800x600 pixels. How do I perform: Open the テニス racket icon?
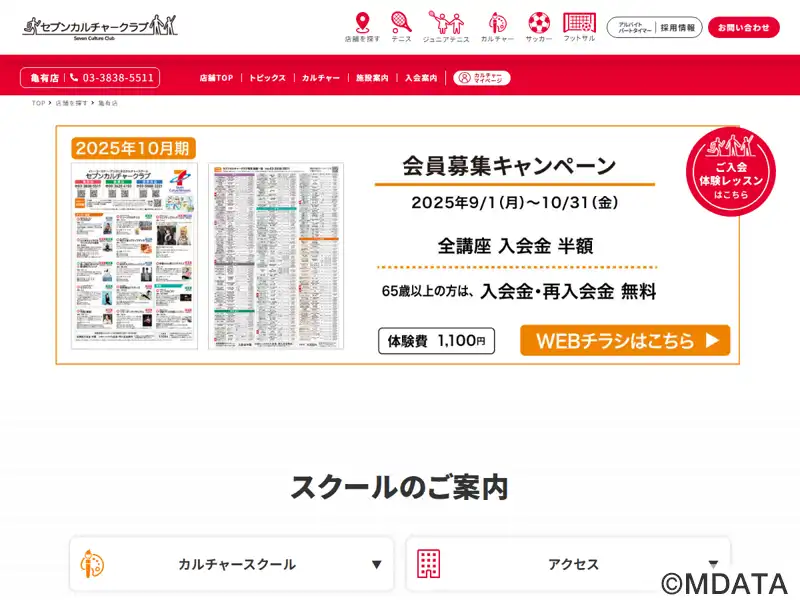tap(401, 27)
